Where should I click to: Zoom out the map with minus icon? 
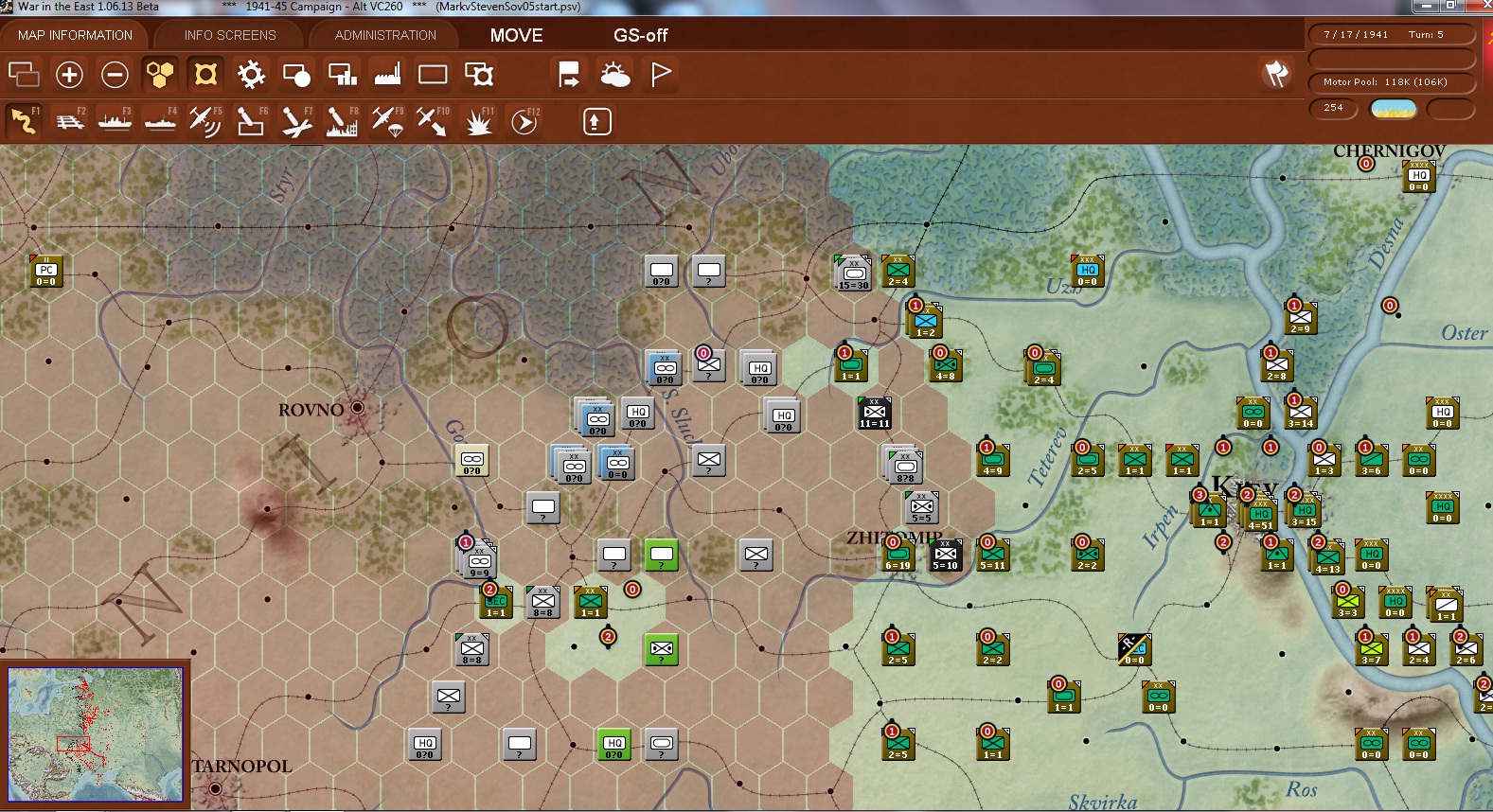click(115, 74)
